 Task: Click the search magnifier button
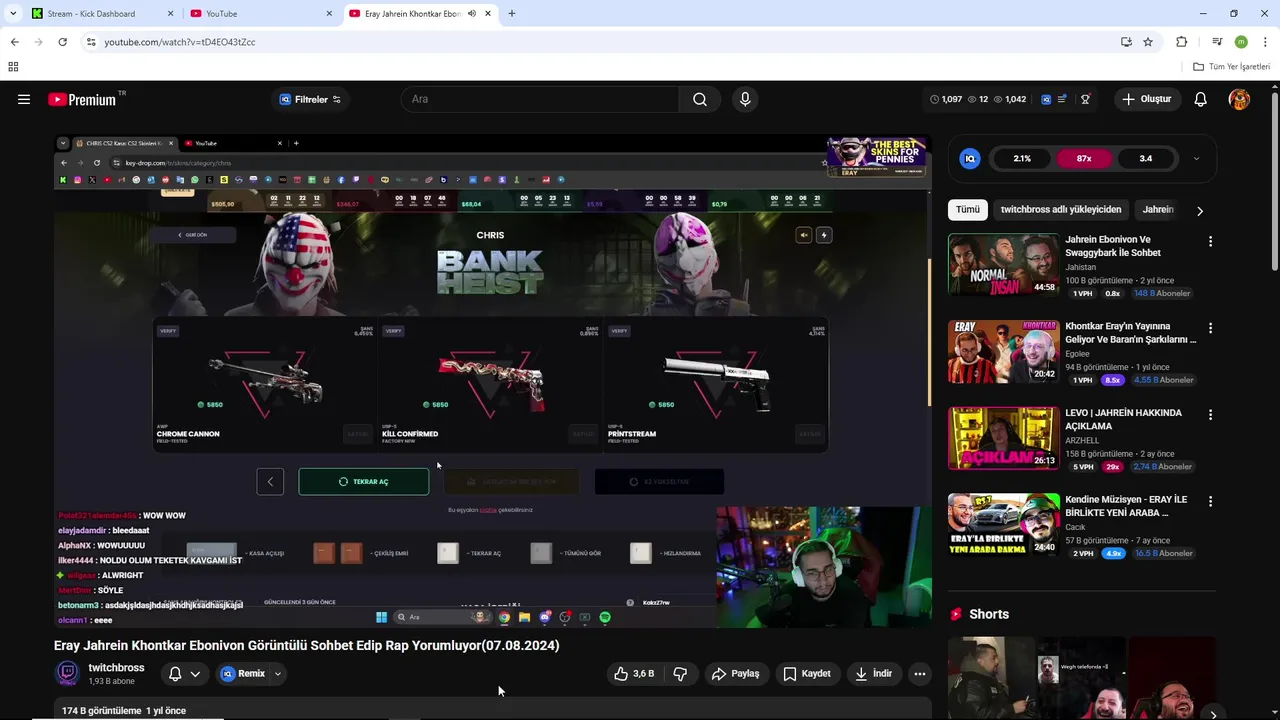tap(700, 99)
